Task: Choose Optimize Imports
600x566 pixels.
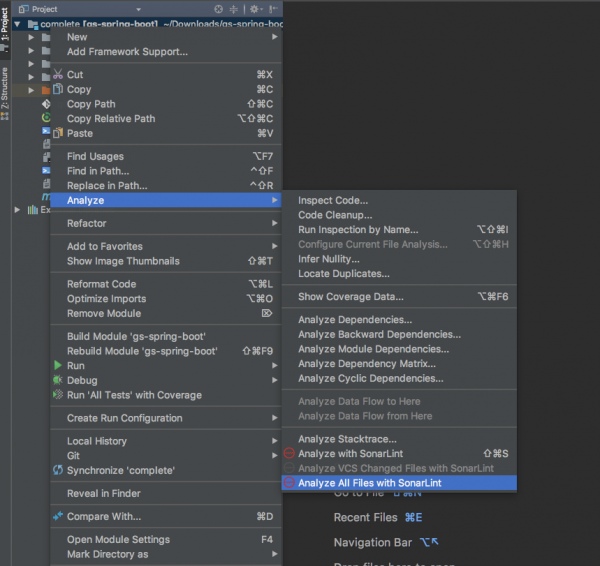Action: coord(166,298)
